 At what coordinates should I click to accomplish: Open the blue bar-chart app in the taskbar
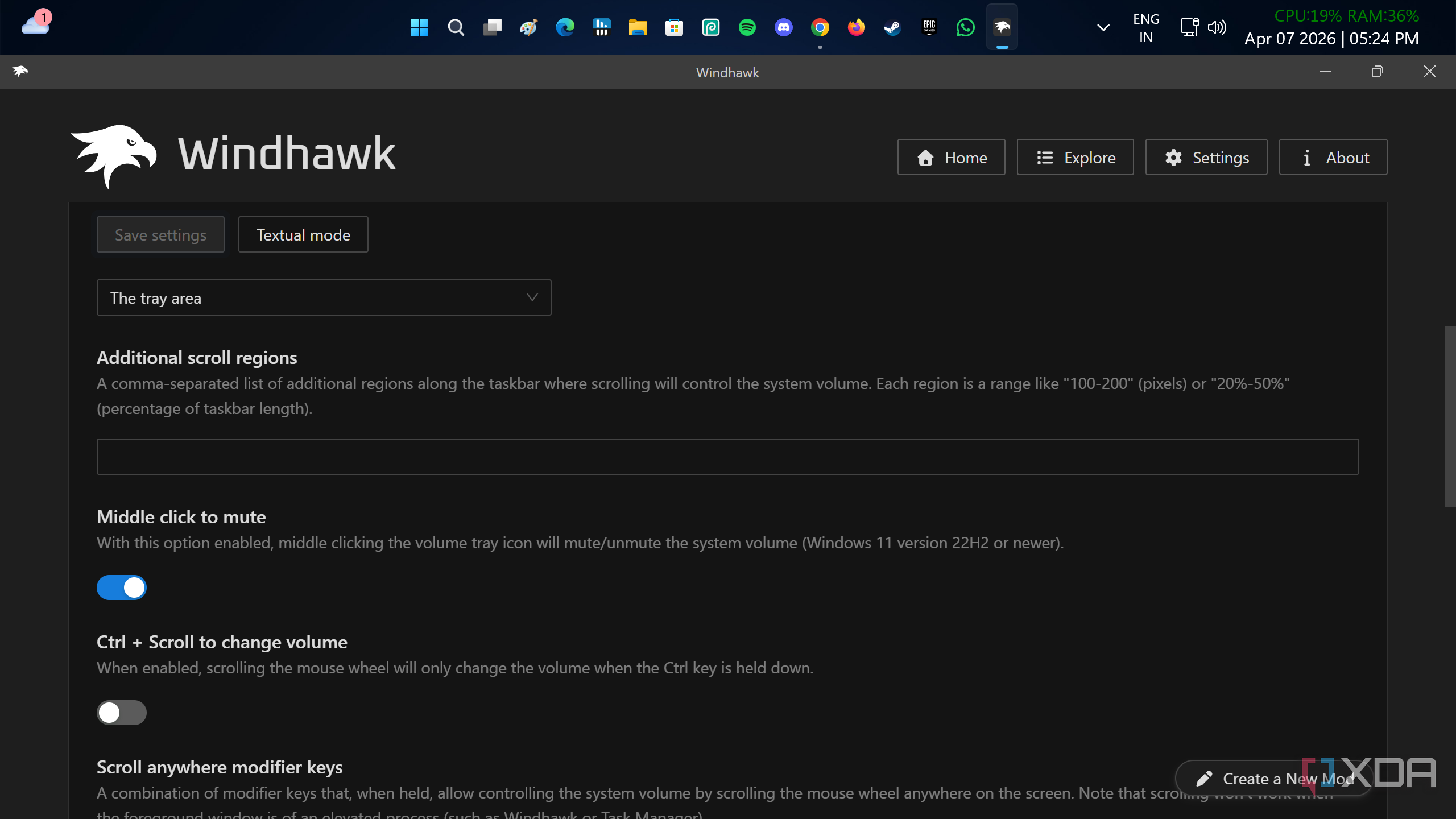tap(601, 27)
